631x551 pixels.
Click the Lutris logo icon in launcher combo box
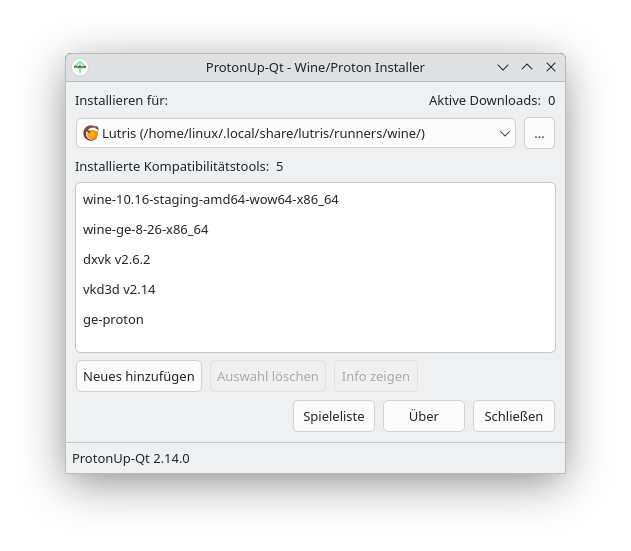point(91,133)
